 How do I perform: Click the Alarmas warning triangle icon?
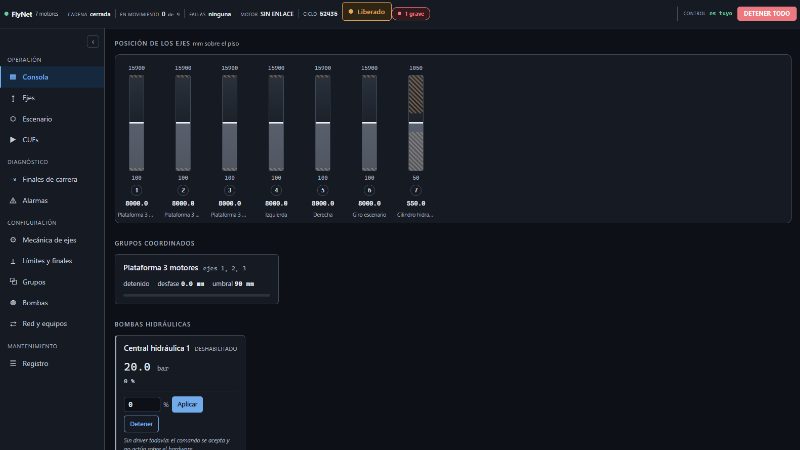(x=13, y=201)
